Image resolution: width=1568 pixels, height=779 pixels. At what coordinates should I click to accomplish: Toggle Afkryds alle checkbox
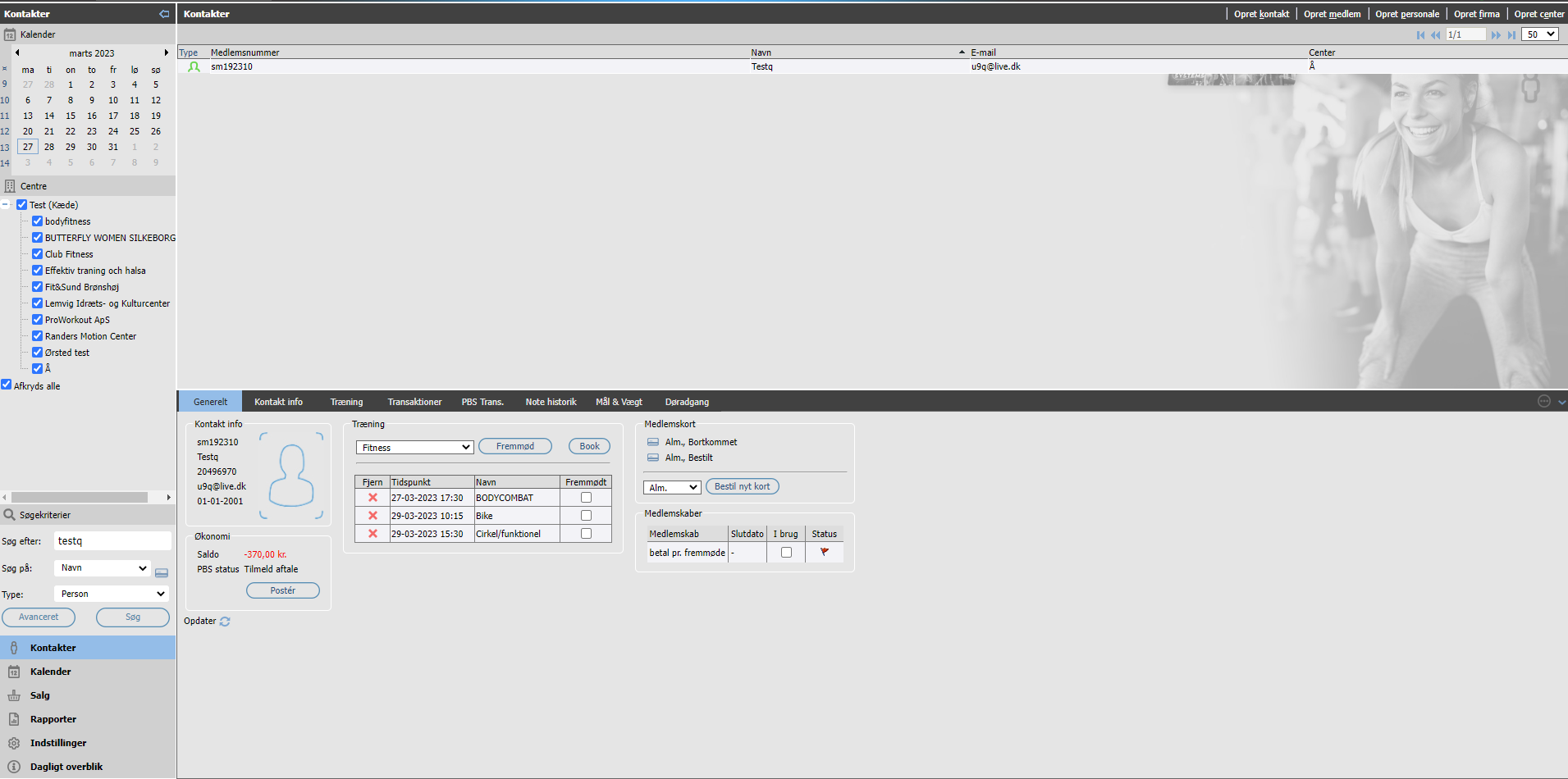click(x=7, y=385)
